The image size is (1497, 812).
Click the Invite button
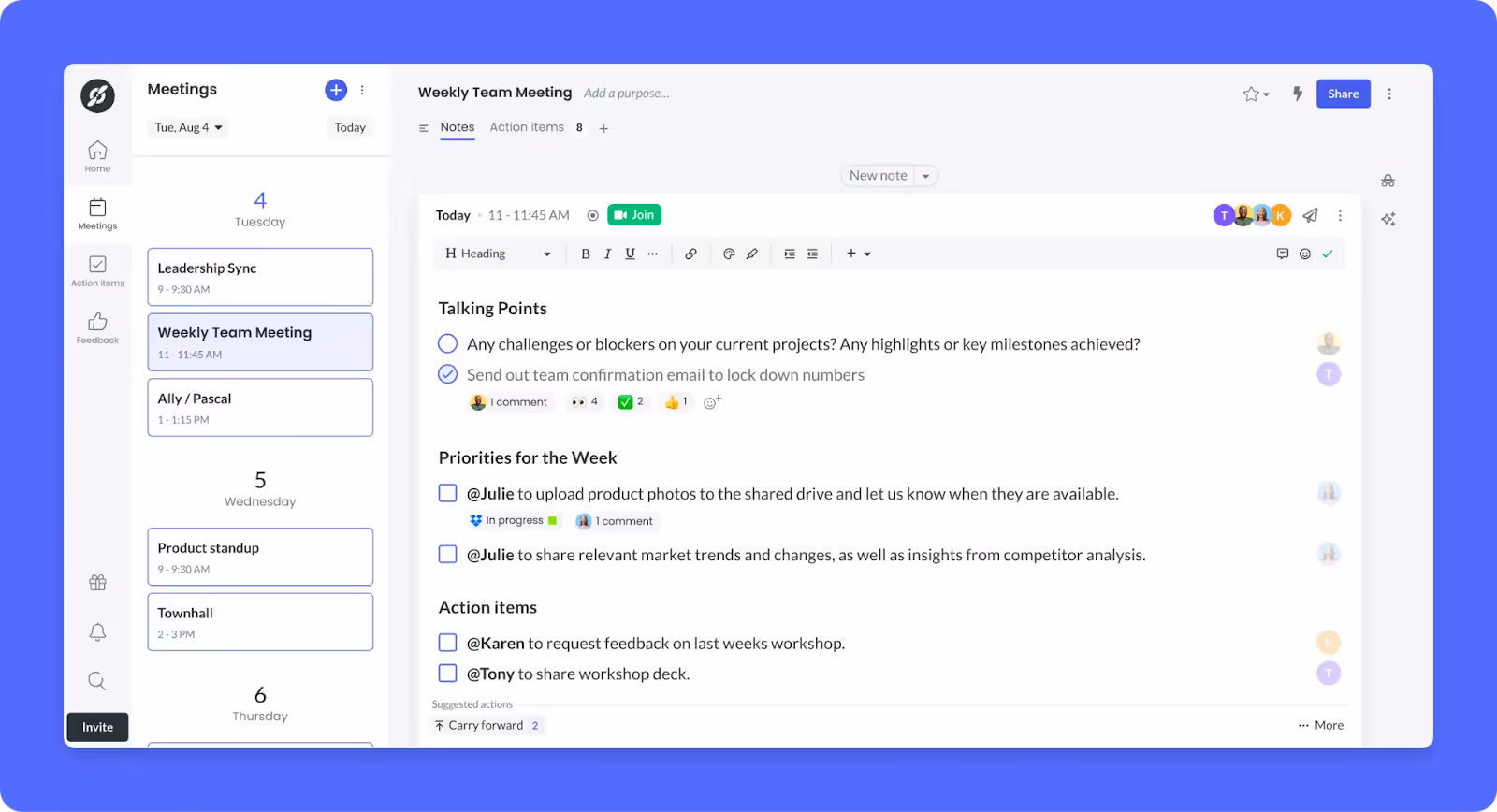click(x=97, y=727)
